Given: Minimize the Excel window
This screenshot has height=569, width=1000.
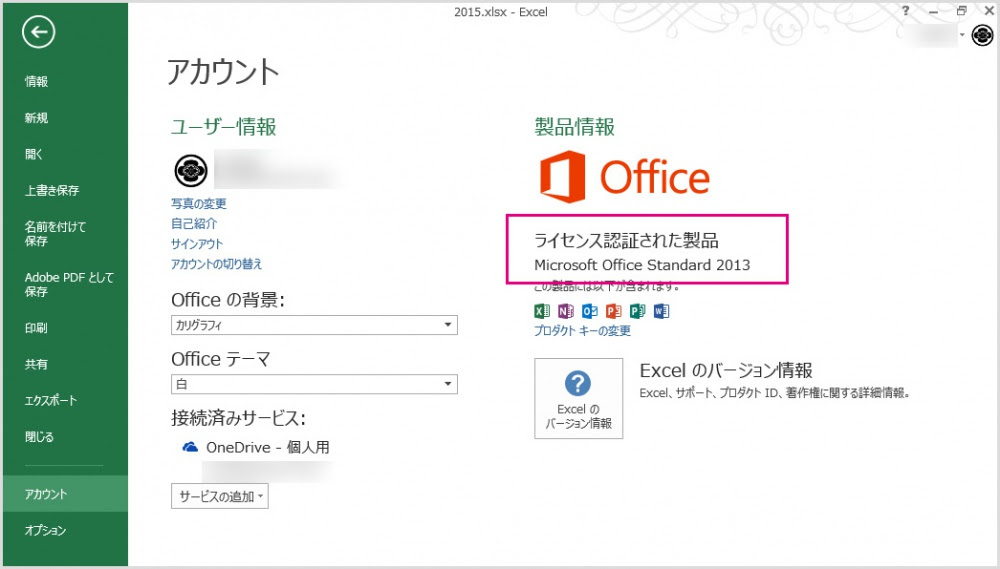Looking at the screenshot, I should point(934,11).
